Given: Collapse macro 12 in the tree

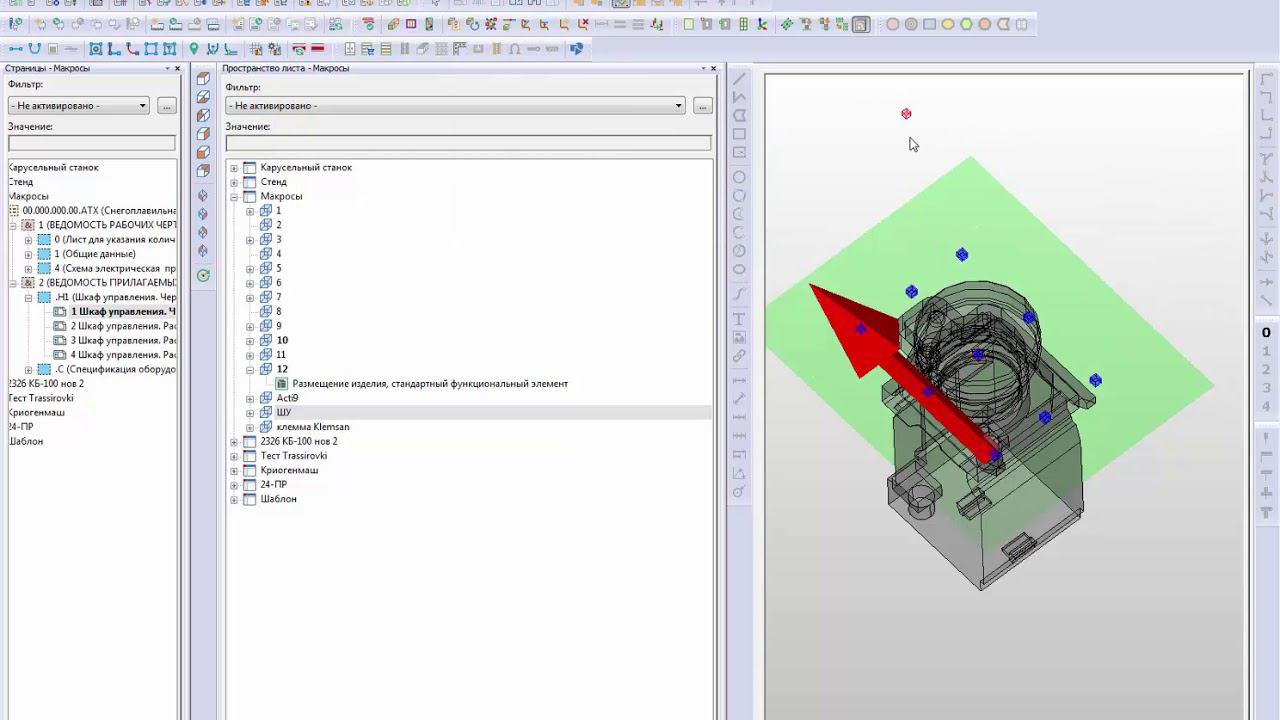Looking at the screenshot, I should [x=250, y=369].
